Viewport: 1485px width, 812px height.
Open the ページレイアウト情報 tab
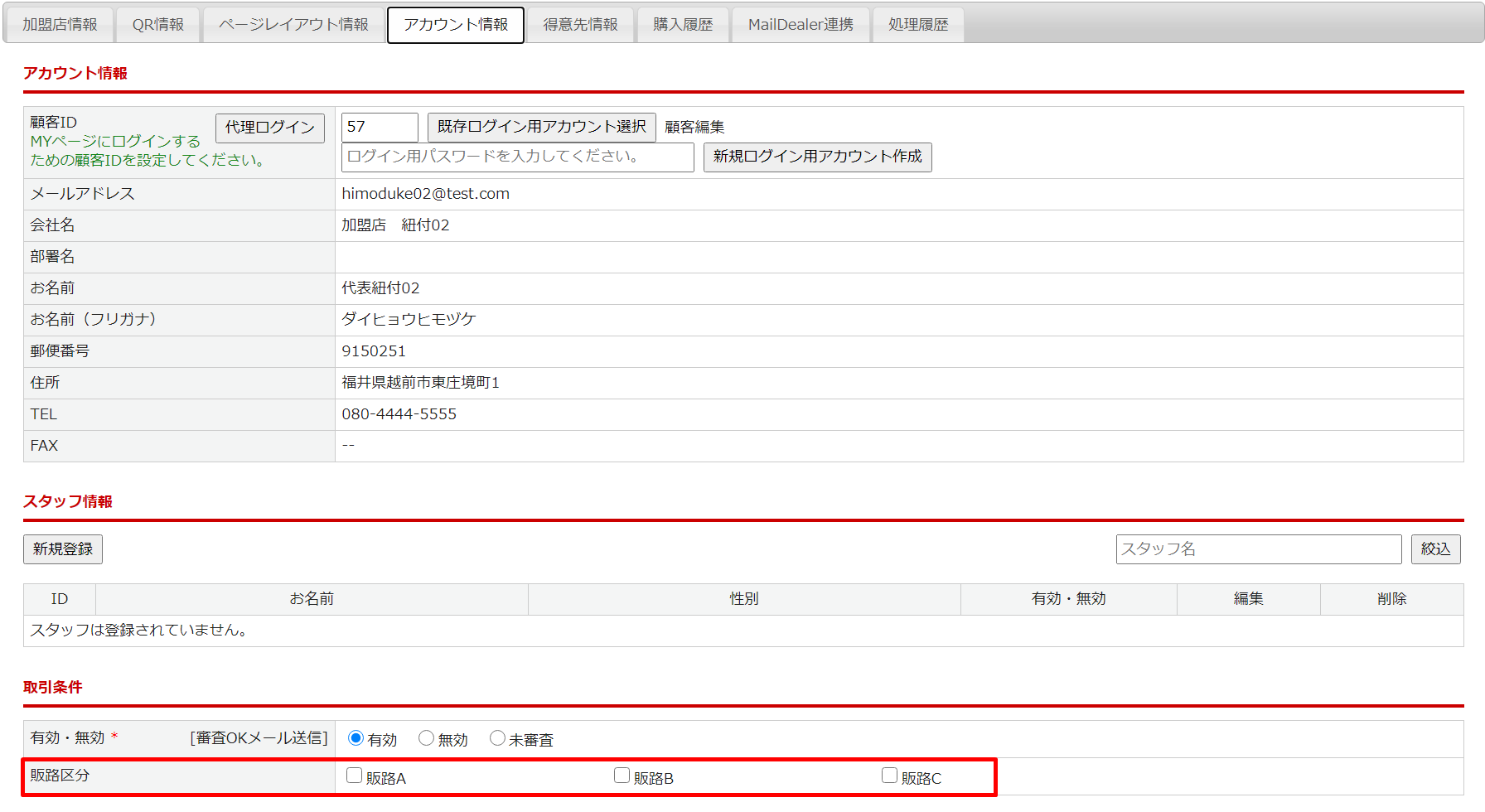(x=293, y=25)
